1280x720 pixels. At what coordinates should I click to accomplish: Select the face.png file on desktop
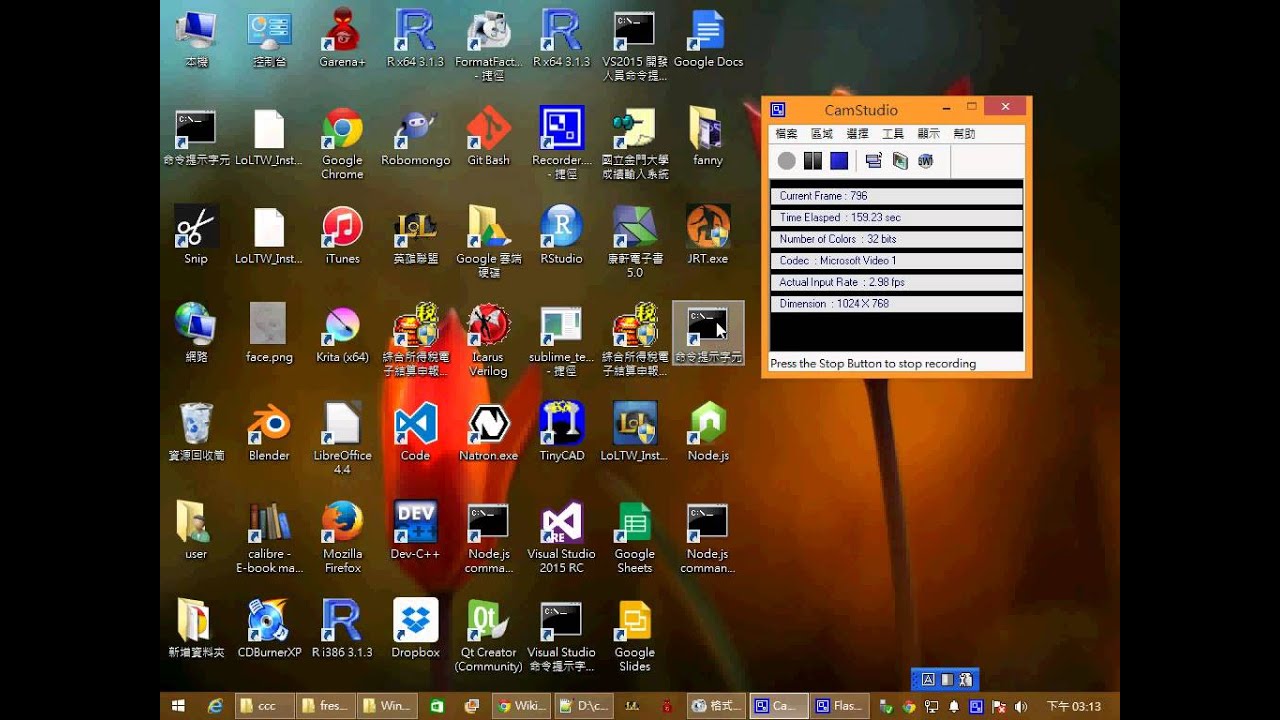click(269, 333)
